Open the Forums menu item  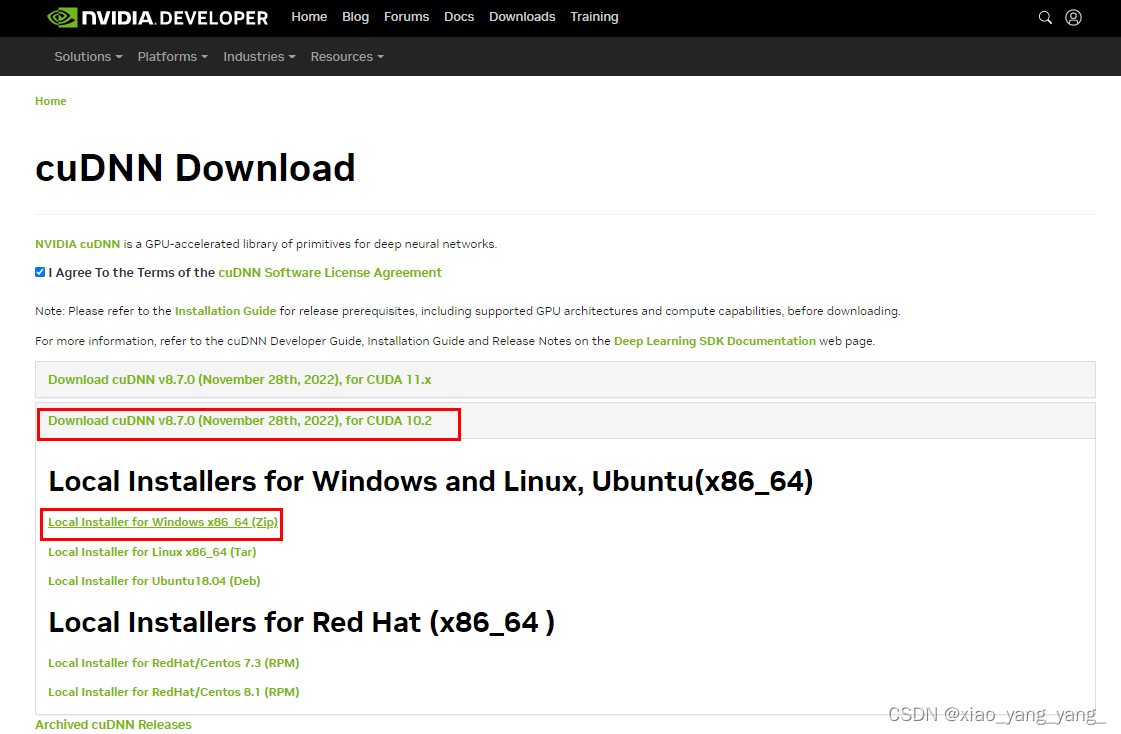[406, 16]
